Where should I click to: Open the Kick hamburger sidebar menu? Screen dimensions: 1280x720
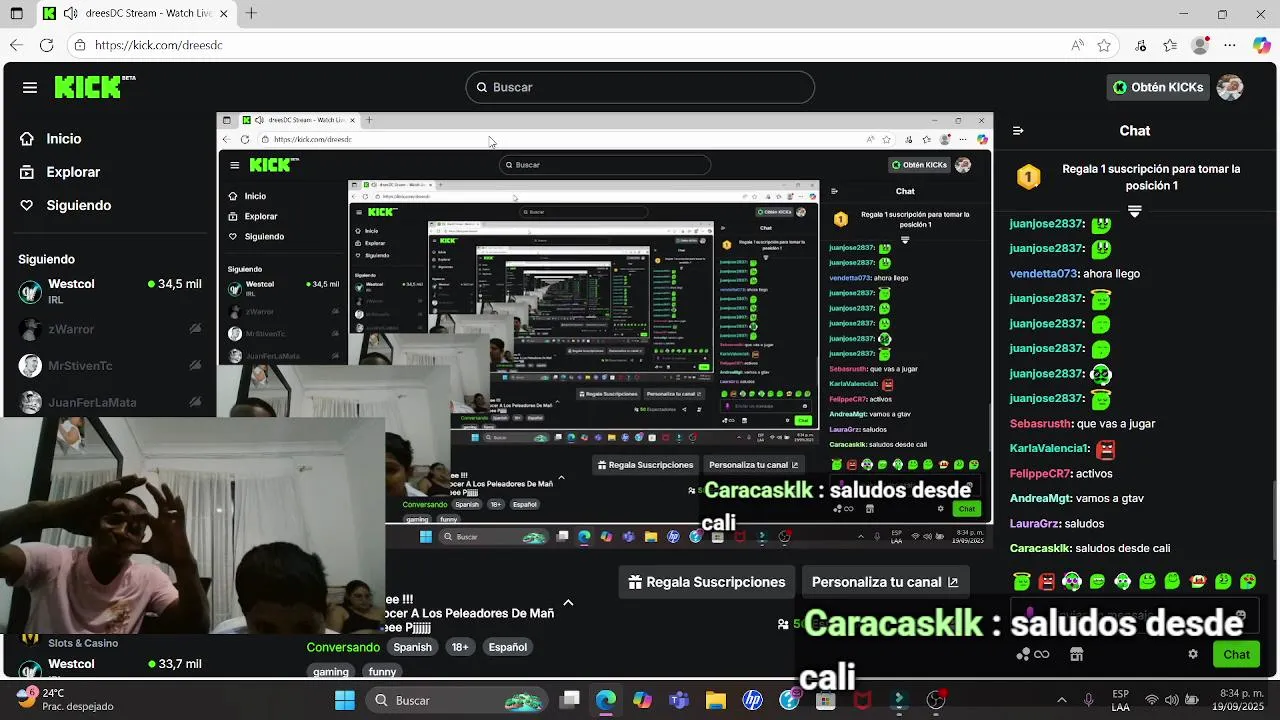click(30, 87)
